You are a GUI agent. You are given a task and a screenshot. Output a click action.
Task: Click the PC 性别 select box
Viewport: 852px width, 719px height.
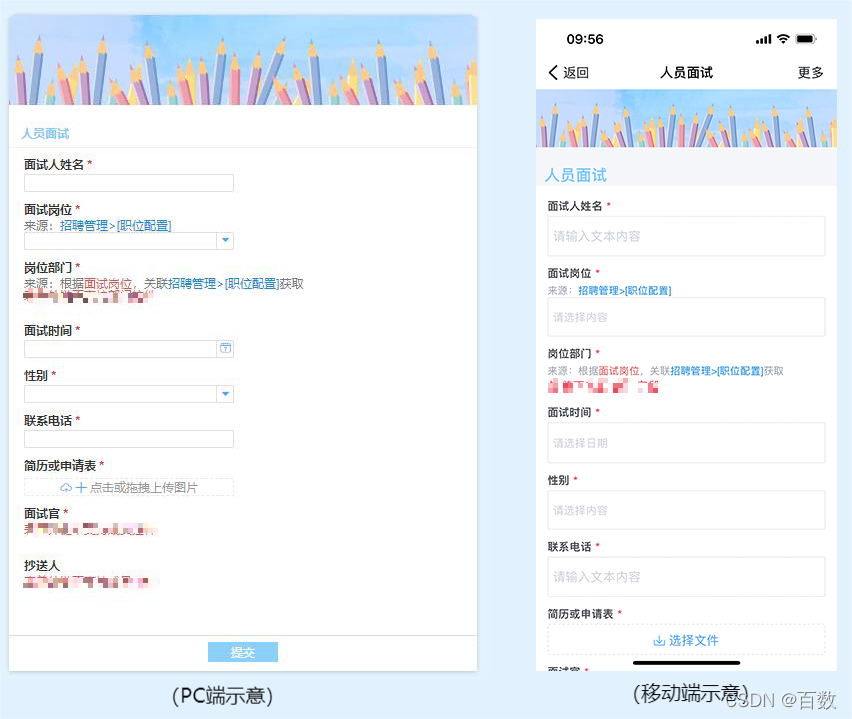[129, 394]
